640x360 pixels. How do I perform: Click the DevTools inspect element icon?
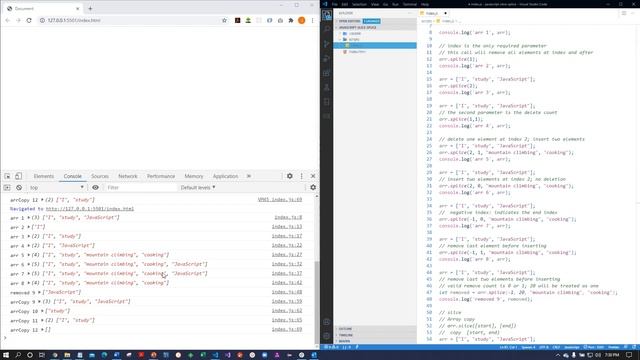coord(7,176)
